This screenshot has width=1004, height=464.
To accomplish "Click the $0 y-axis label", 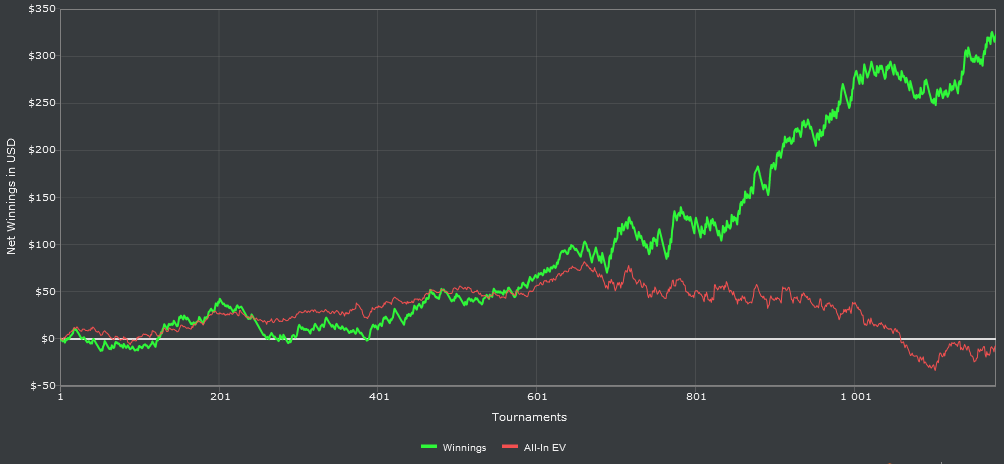I will tap(47, 339).
